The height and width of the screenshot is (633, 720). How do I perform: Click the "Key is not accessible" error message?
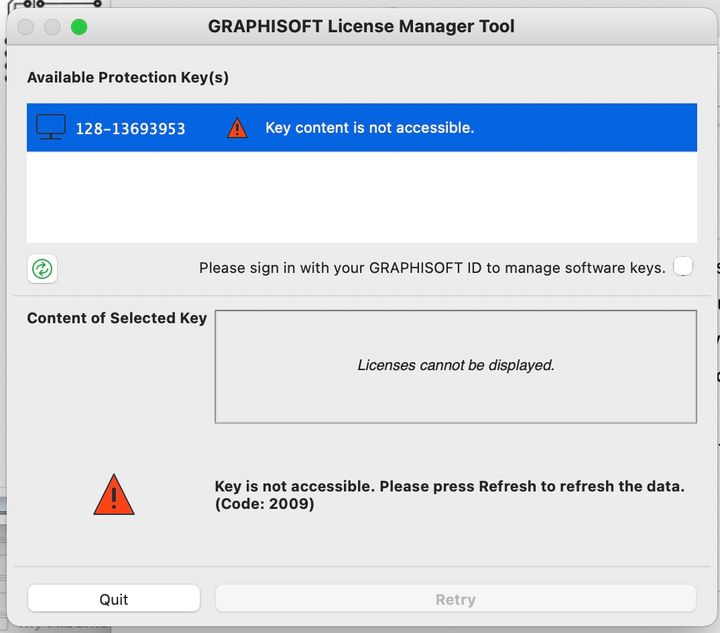point(450,495)
